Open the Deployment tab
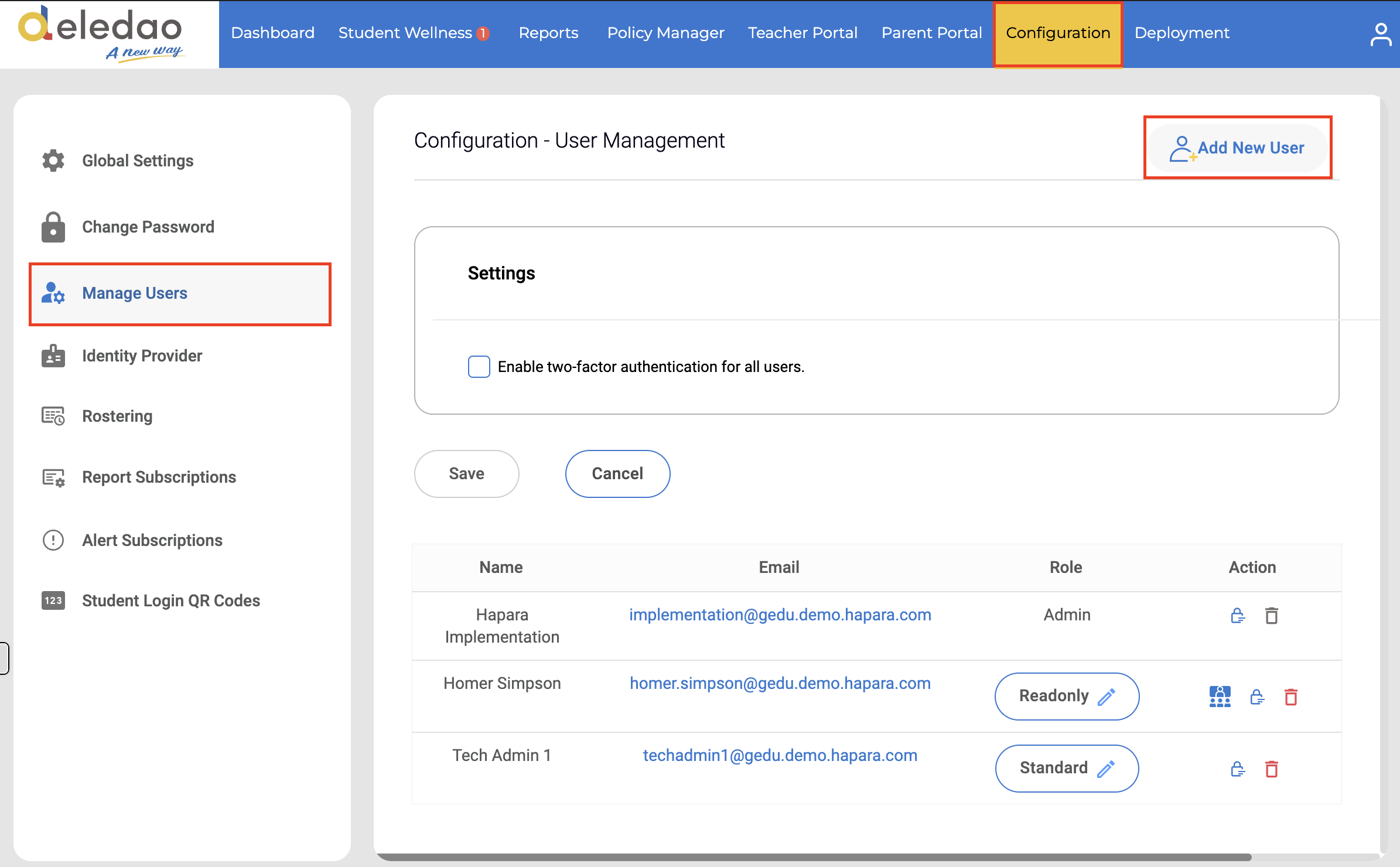1400x867 pixels. [1182, 33]
